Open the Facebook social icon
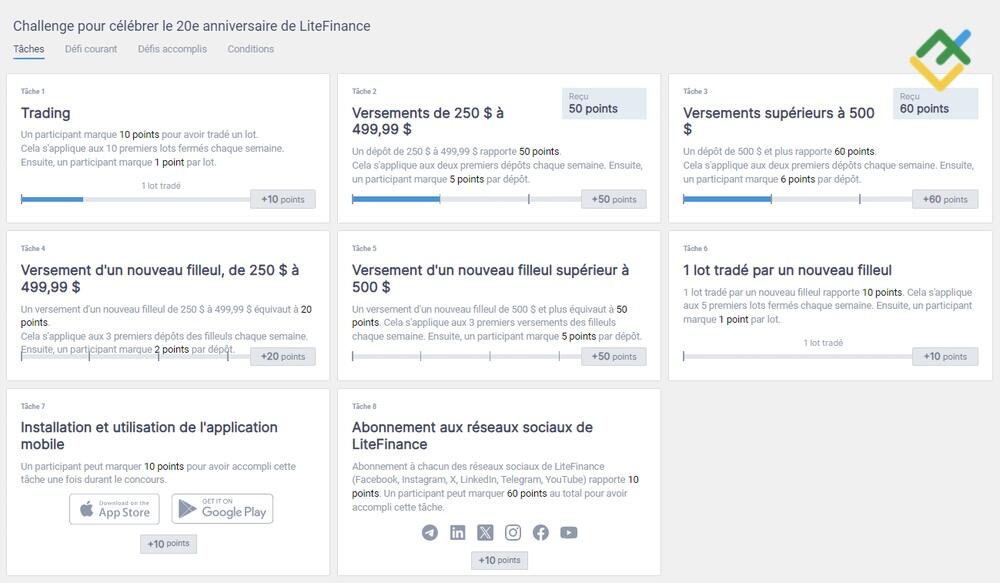 [541, 533]
